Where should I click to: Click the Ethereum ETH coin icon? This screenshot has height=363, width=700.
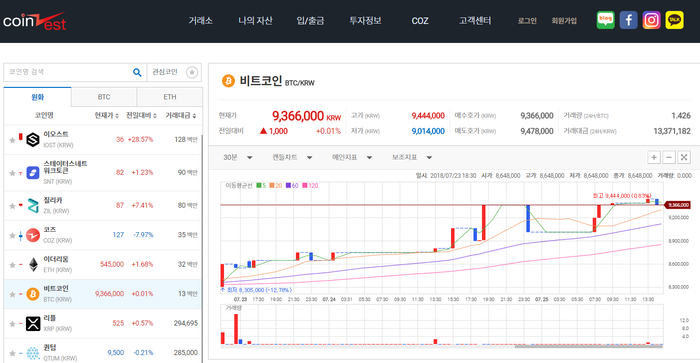pos(33,264)
